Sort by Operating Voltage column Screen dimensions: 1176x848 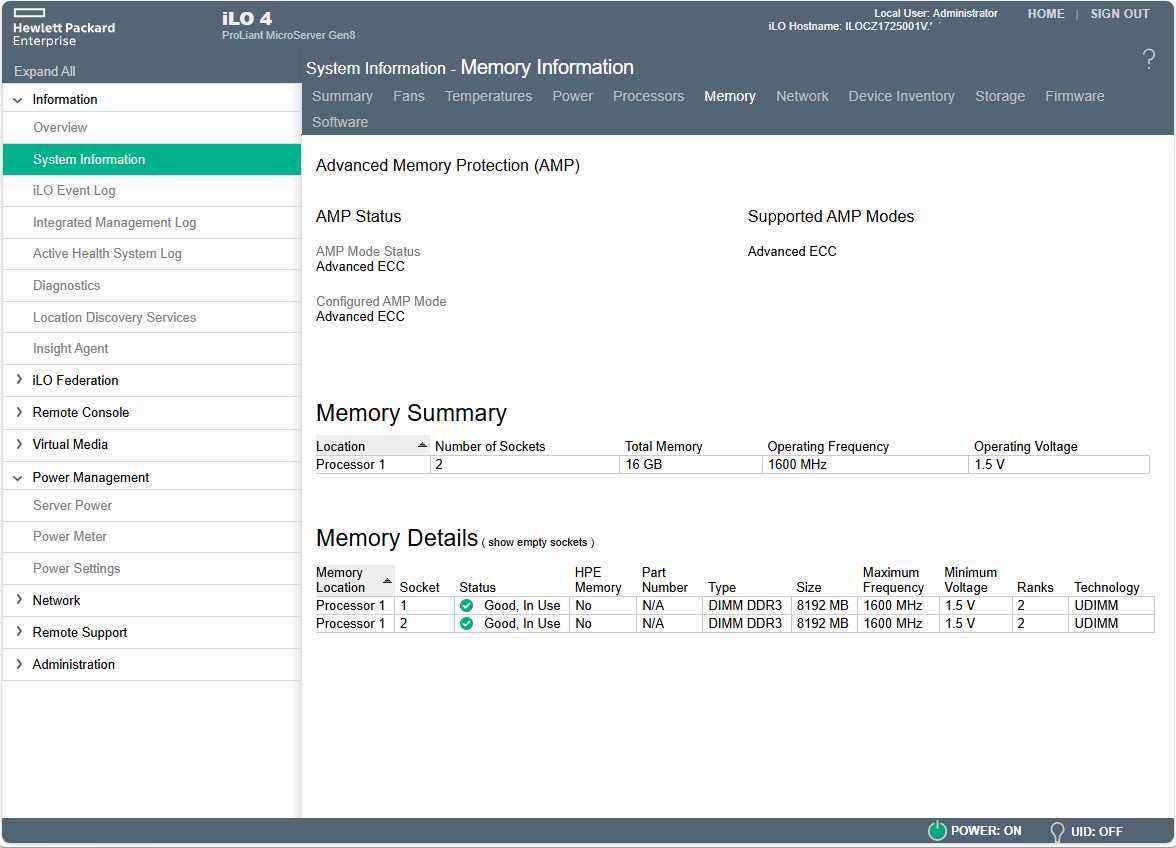coord(1025,446)
